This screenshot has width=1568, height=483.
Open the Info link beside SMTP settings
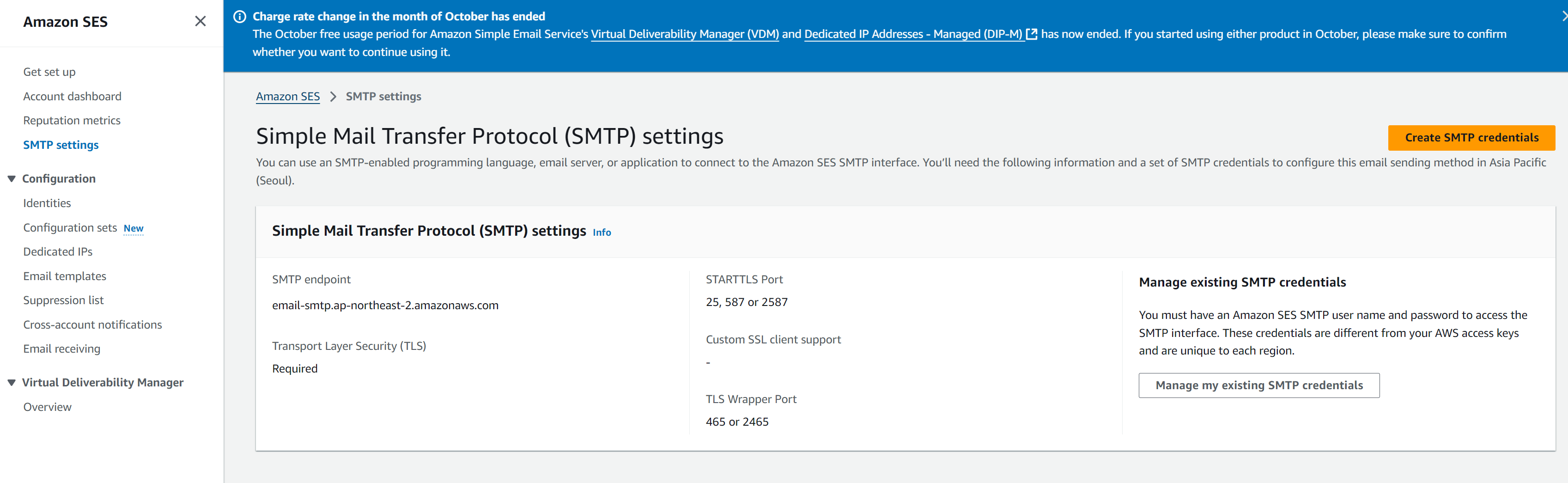[602, 232]
